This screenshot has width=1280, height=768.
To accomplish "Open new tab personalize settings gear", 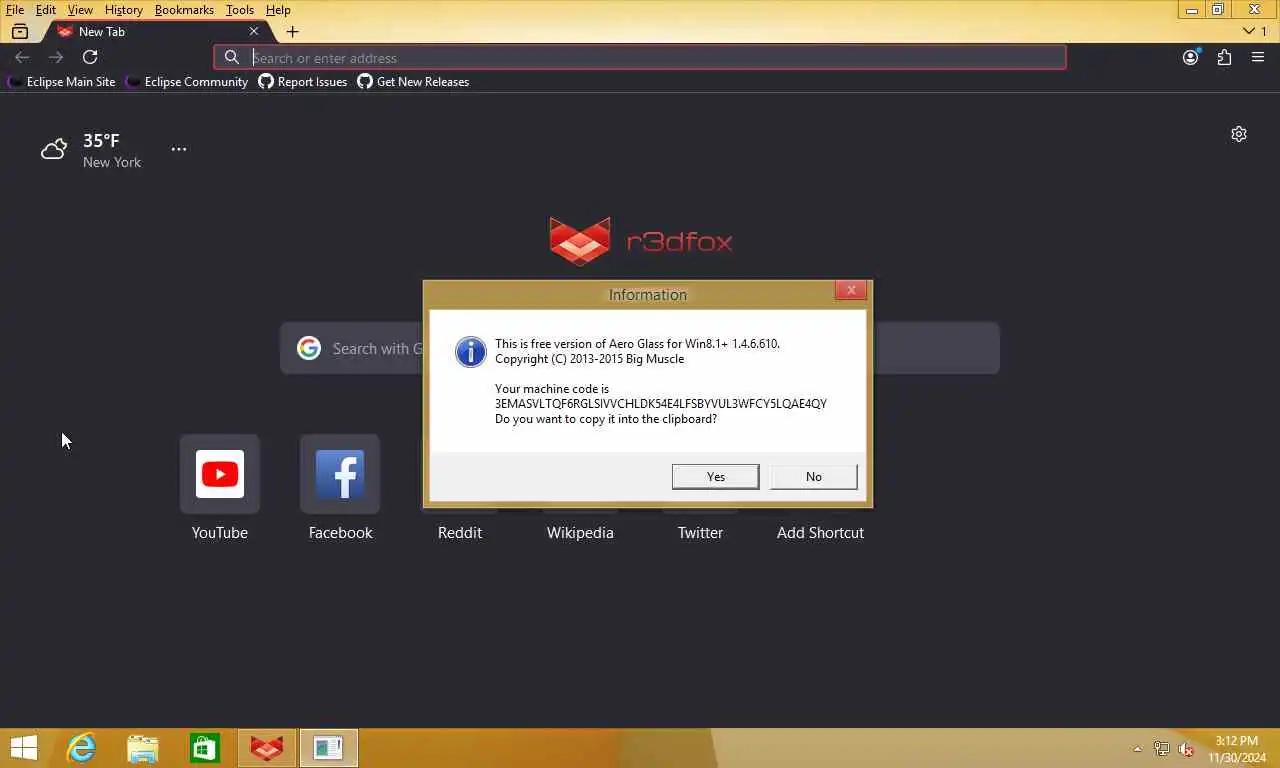I will pos(1239,134).
